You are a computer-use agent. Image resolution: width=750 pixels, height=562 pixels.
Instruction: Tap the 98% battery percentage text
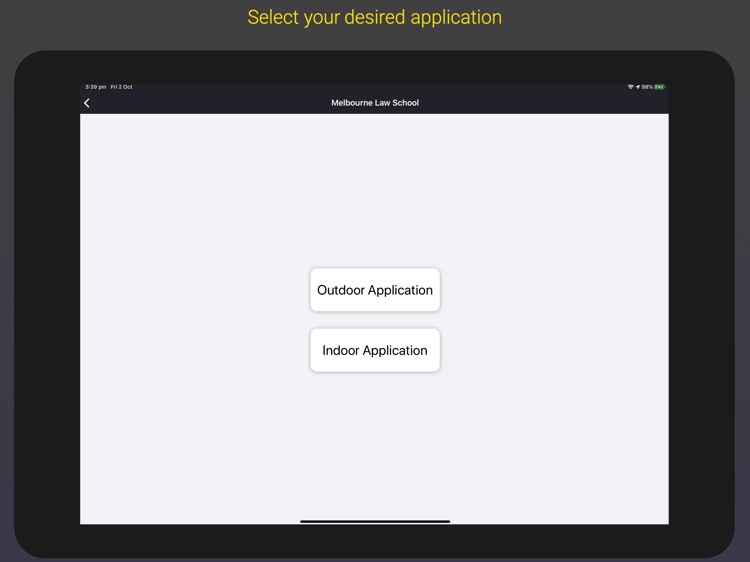647,87
